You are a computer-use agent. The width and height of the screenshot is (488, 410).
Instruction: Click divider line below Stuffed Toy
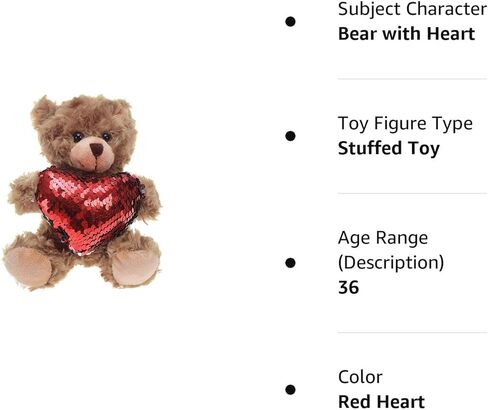[412, 193]
